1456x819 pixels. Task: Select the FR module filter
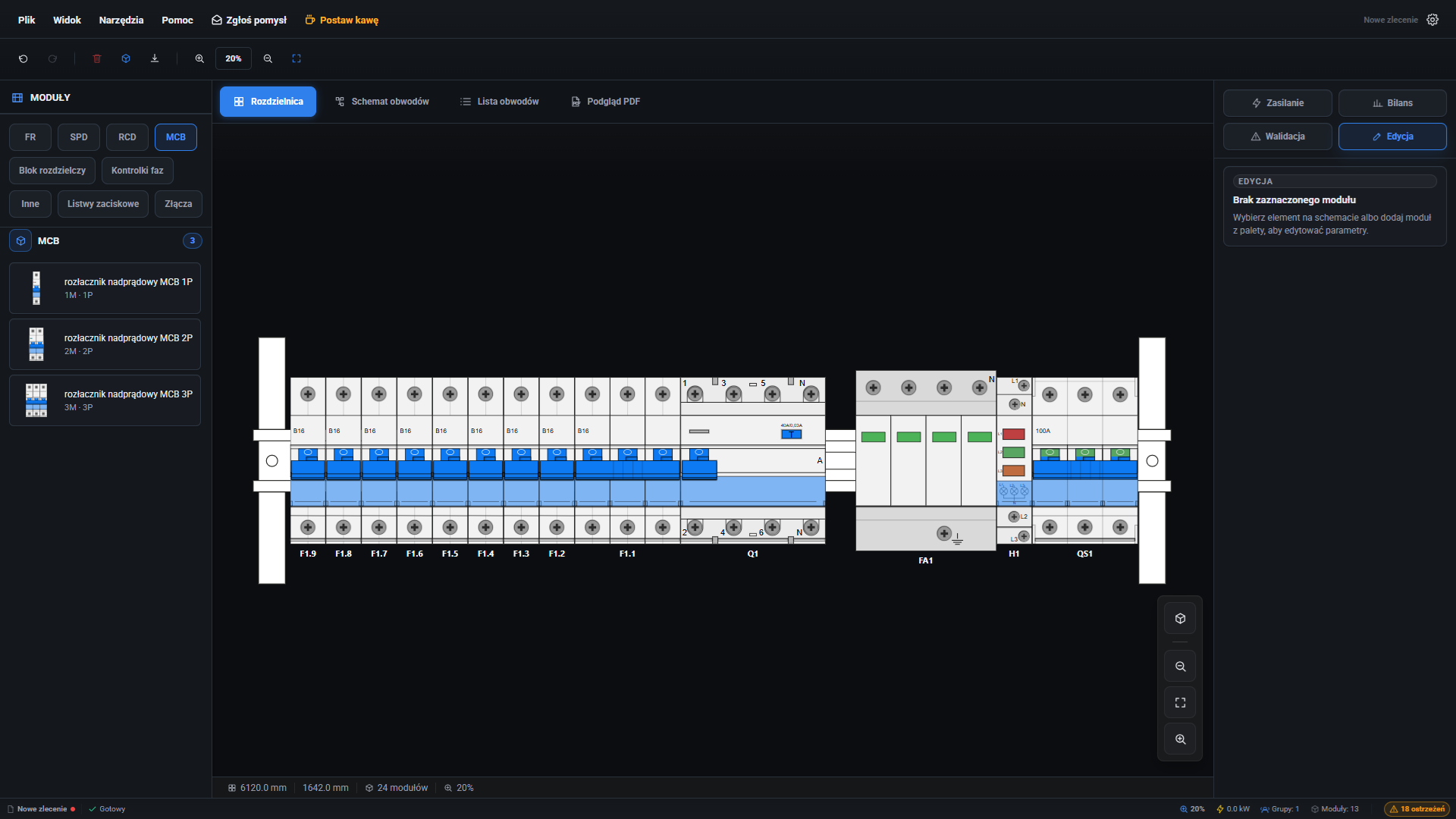(30, 137)
